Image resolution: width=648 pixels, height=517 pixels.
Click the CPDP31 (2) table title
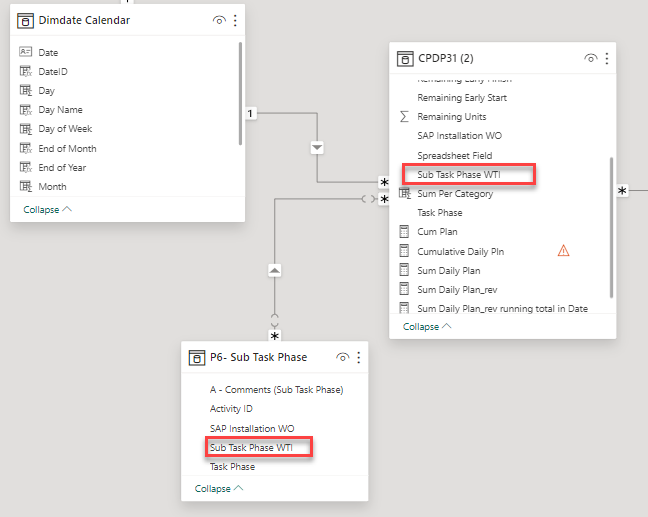[446, 58]
